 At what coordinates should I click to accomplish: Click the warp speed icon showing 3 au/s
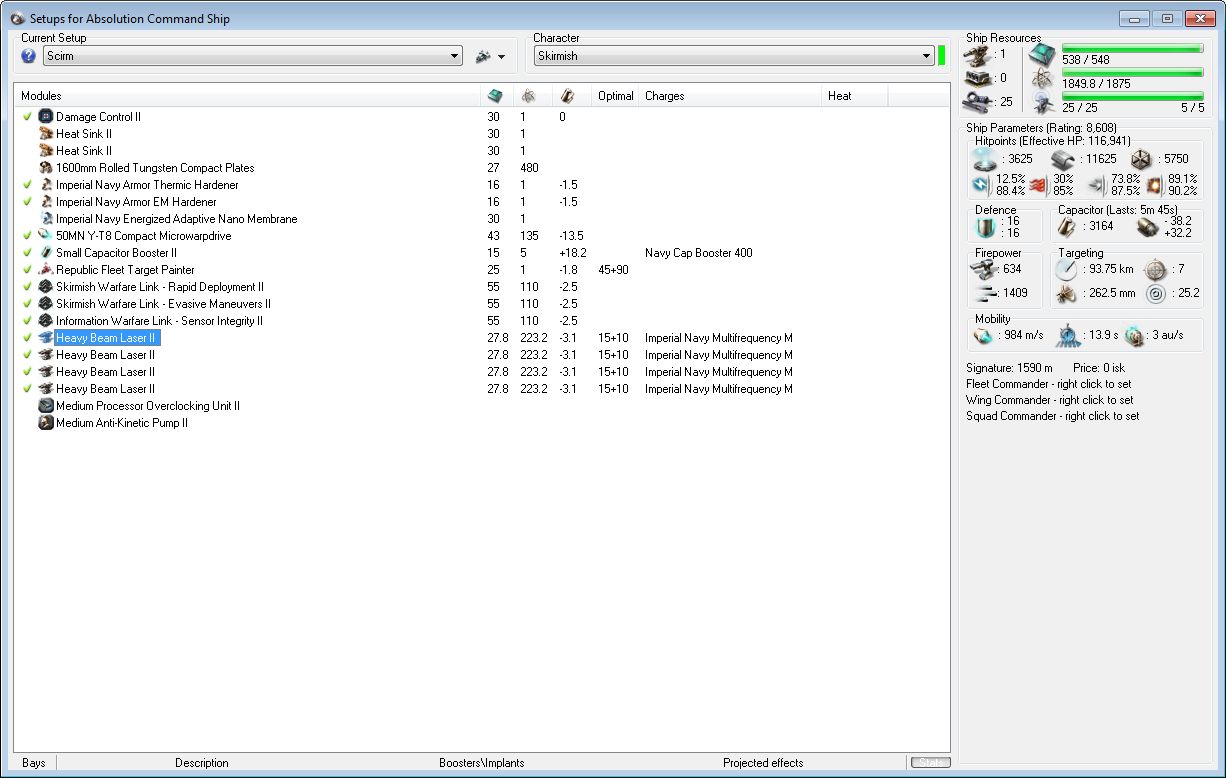pyautogui.click(x=1133, y=335)
